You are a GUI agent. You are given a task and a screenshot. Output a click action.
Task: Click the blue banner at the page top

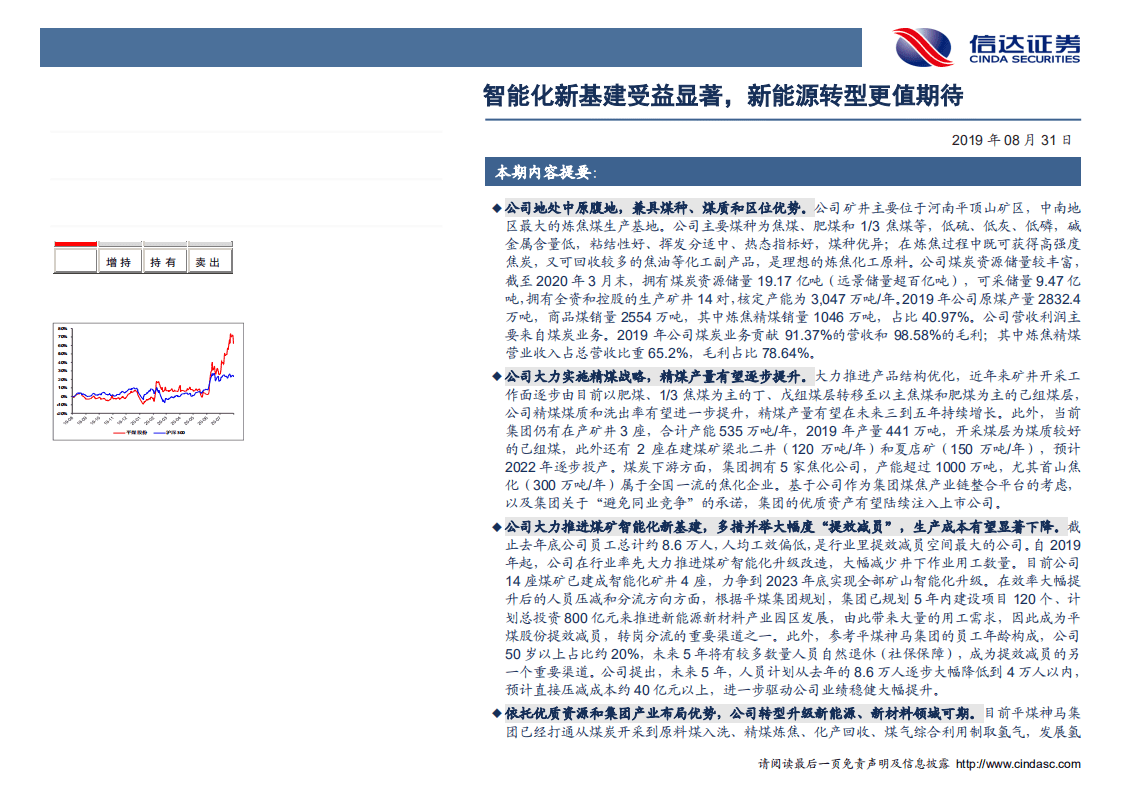tap(450, 47)
